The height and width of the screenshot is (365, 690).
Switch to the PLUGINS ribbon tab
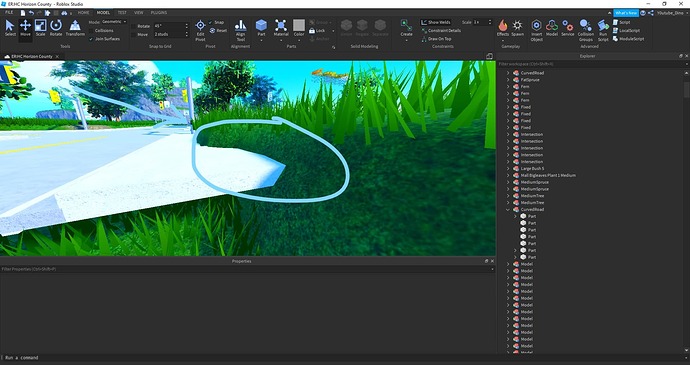click(x=159, y=13)
